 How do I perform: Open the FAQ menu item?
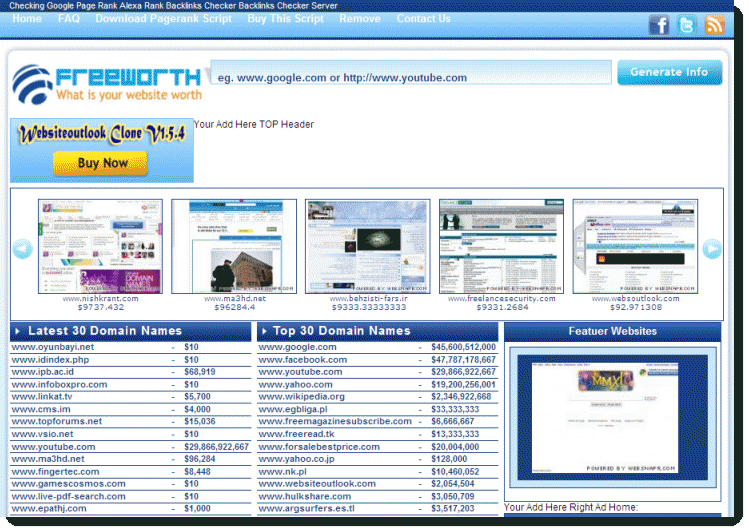69,19
